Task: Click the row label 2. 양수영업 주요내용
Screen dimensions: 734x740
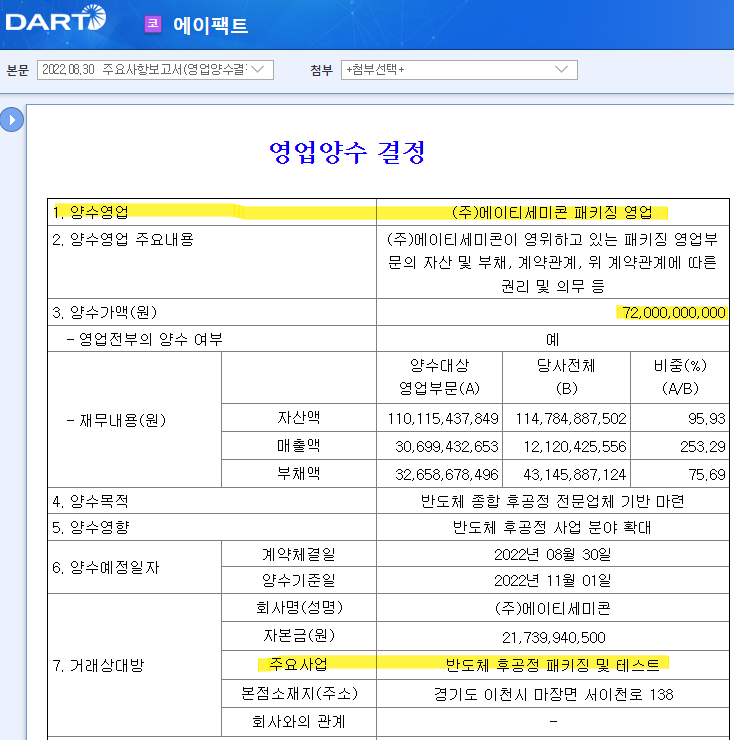Action: pos(123,240)
